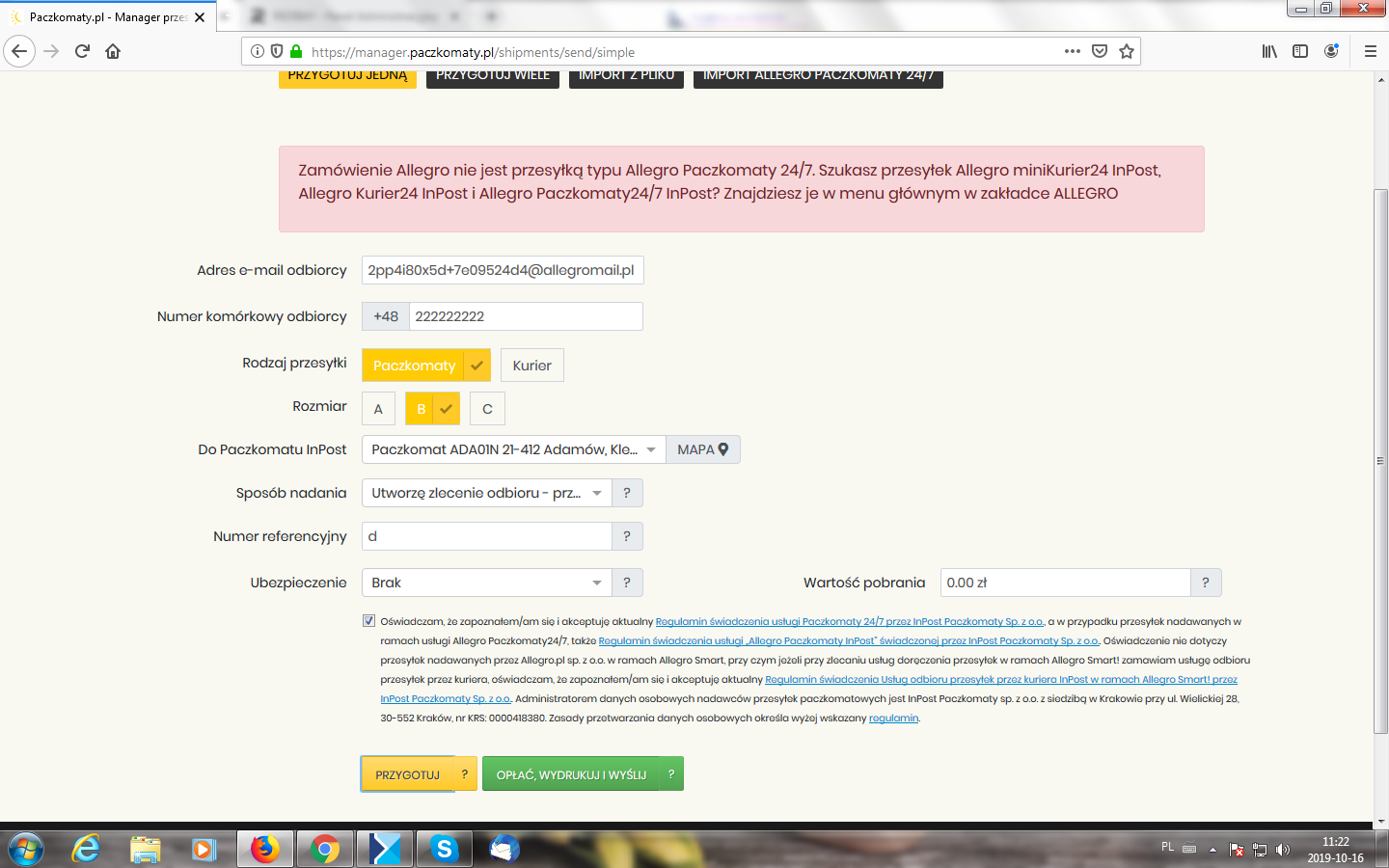This screenshot has height=868, width=1389.
Task: Select Kurier shipment type
Action: 531,366
